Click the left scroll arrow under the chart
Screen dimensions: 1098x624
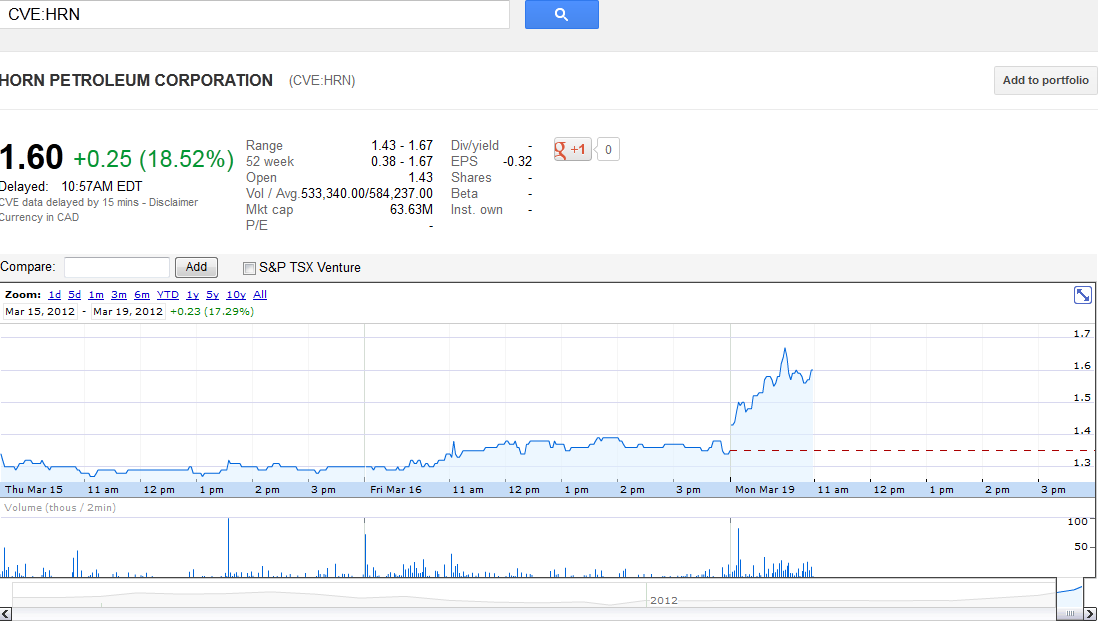[6, 613]
